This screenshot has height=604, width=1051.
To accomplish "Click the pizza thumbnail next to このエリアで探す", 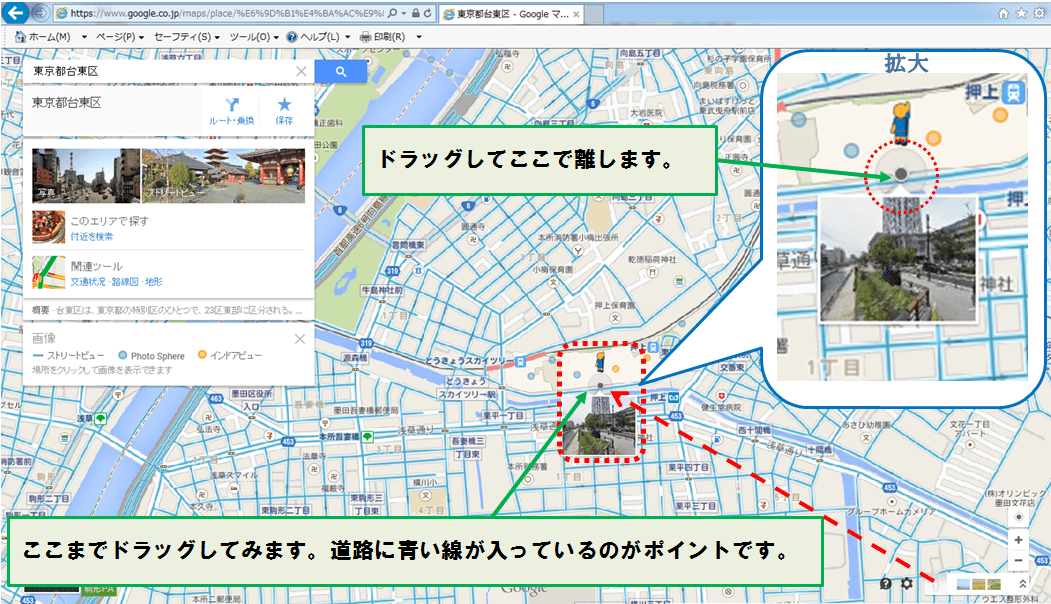I will (48, 227).
